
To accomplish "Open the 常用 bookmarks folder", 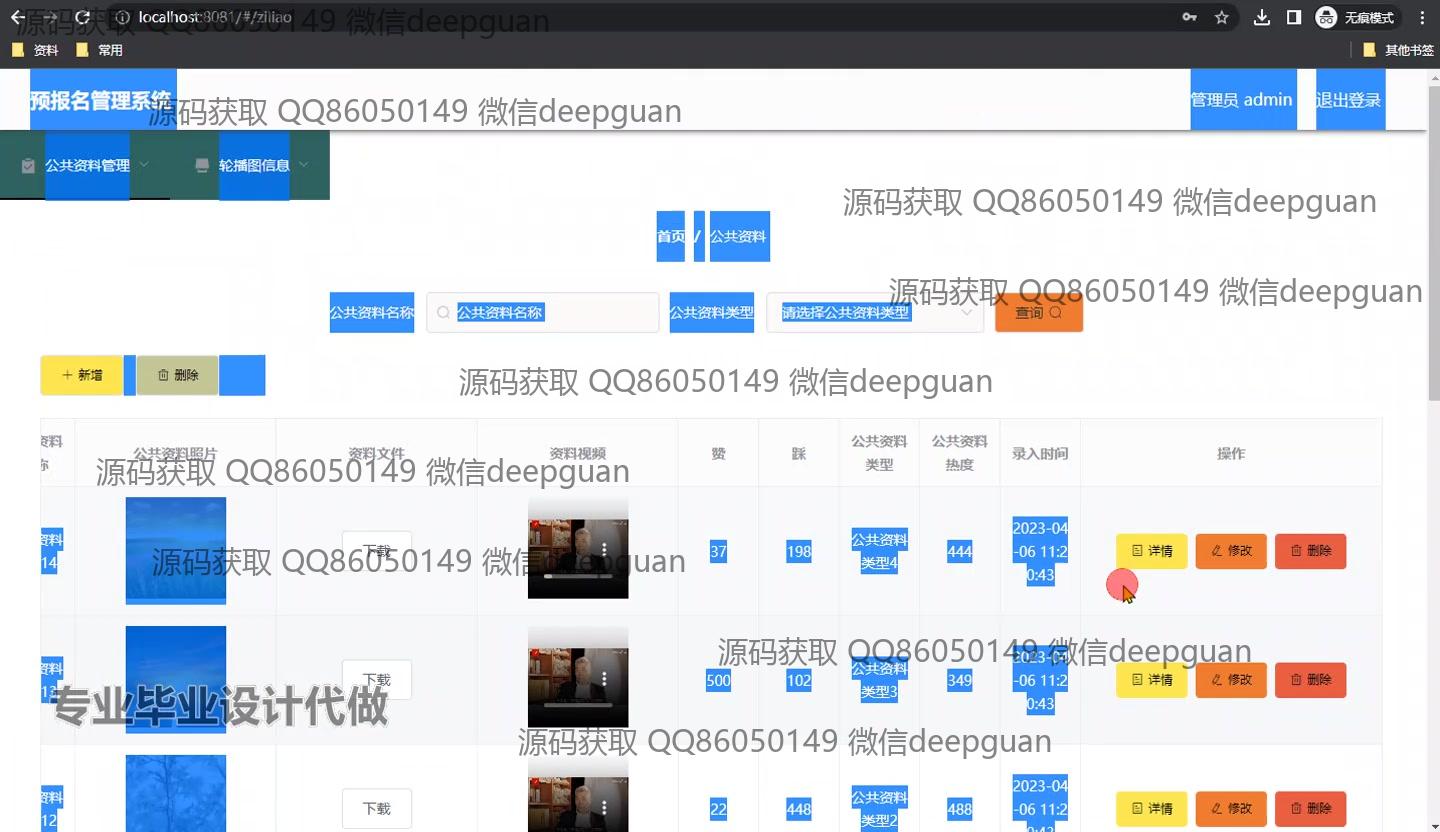I will [x=99, y=50].
